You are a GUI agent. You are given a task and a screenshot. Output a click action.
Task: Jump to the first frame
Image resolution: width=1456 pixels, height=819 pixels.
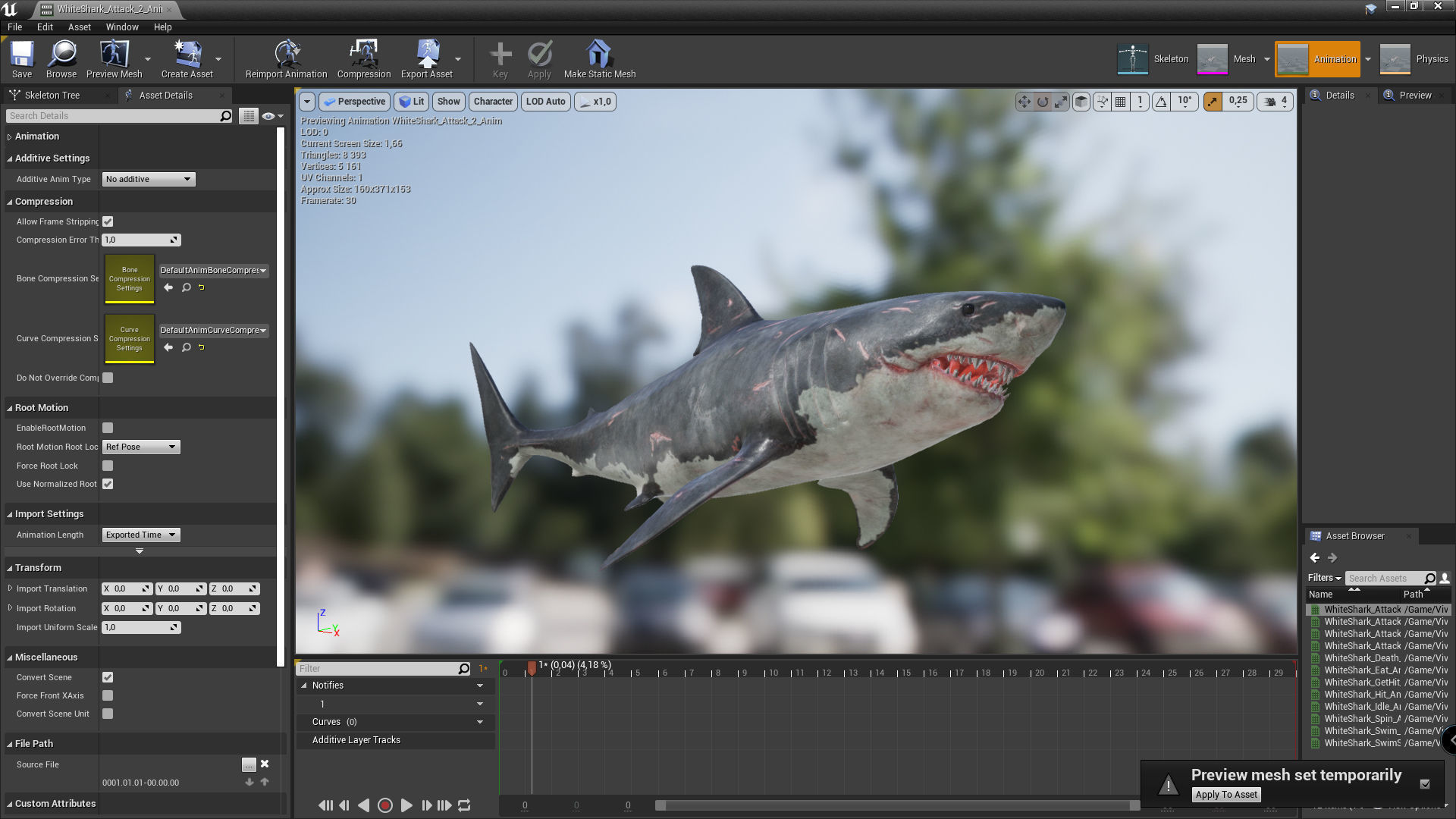click(x=325, y=805)
